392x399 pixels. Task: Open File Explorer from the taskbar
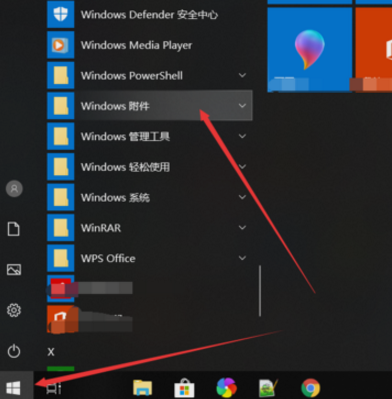[x=142, y=388]
